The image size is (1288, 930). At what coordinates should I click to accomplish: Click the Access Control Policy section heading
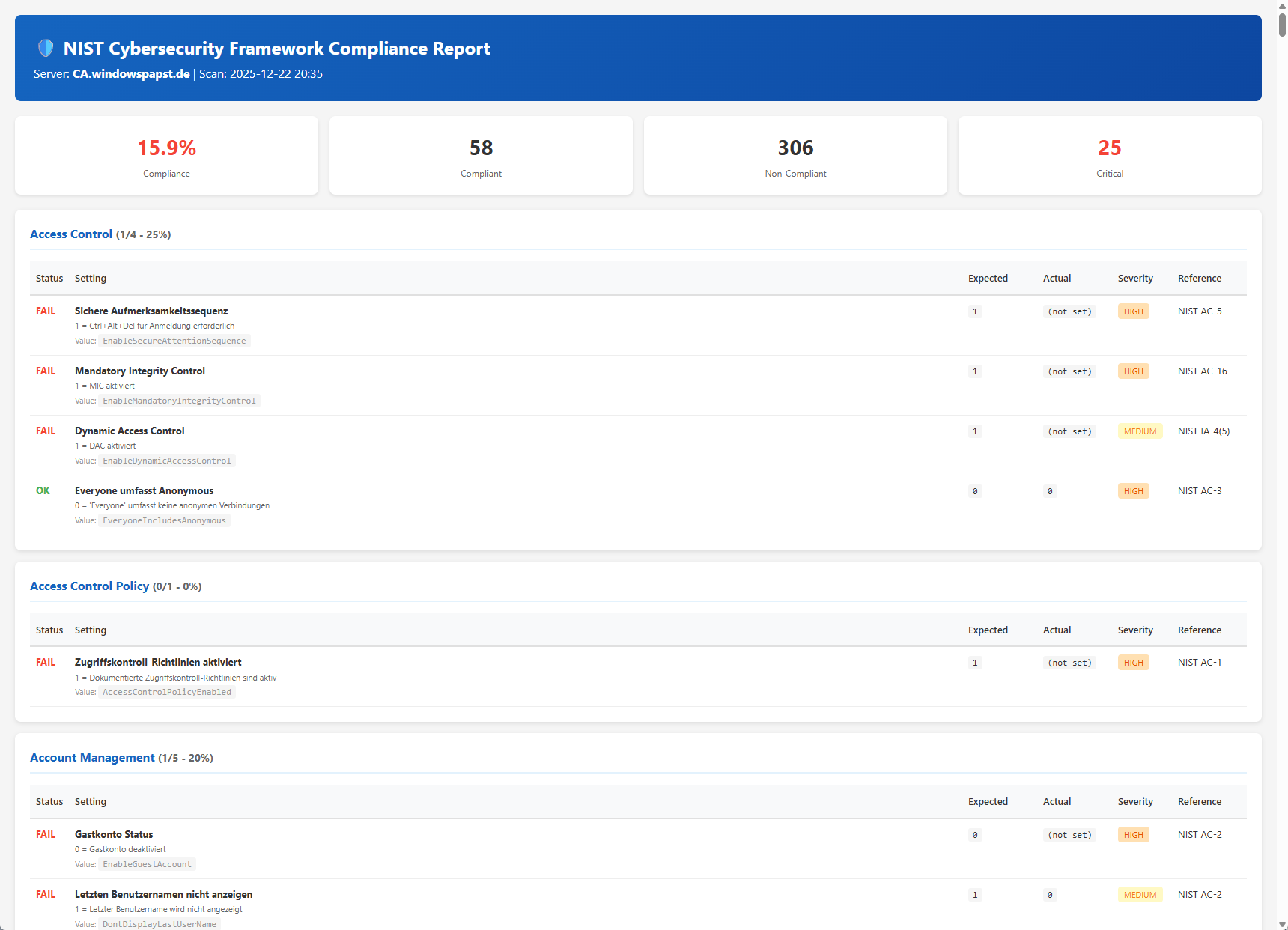point(89,586)
